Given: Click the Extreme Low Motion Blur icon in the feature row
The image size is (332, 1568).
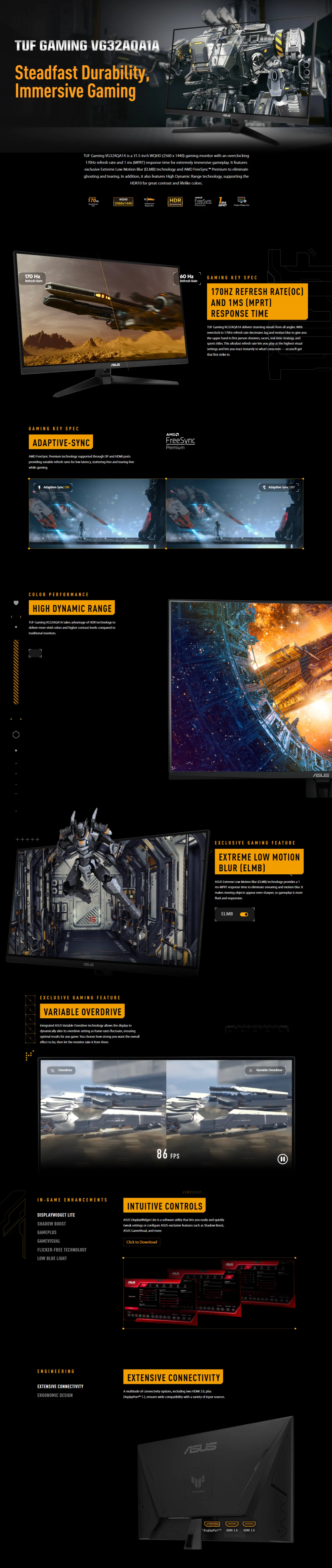Looking at the screenshot, I should [x=149, y=202].
